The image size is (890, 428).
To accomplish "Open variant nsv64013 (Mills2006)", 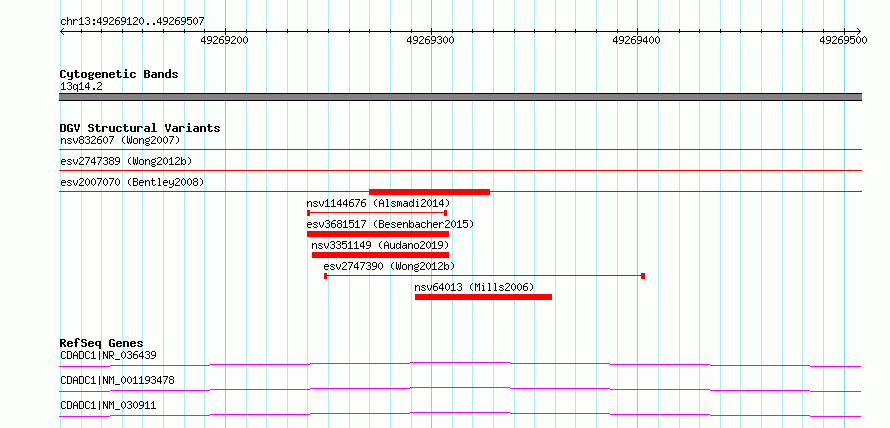I will 474,287.
